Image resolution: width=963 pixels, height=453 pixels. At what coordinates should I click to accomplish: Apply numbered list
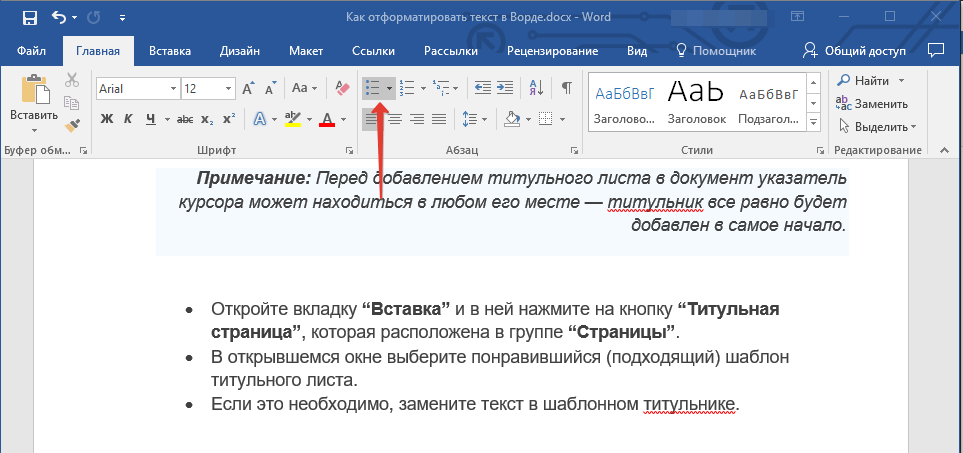coord(407,88)
